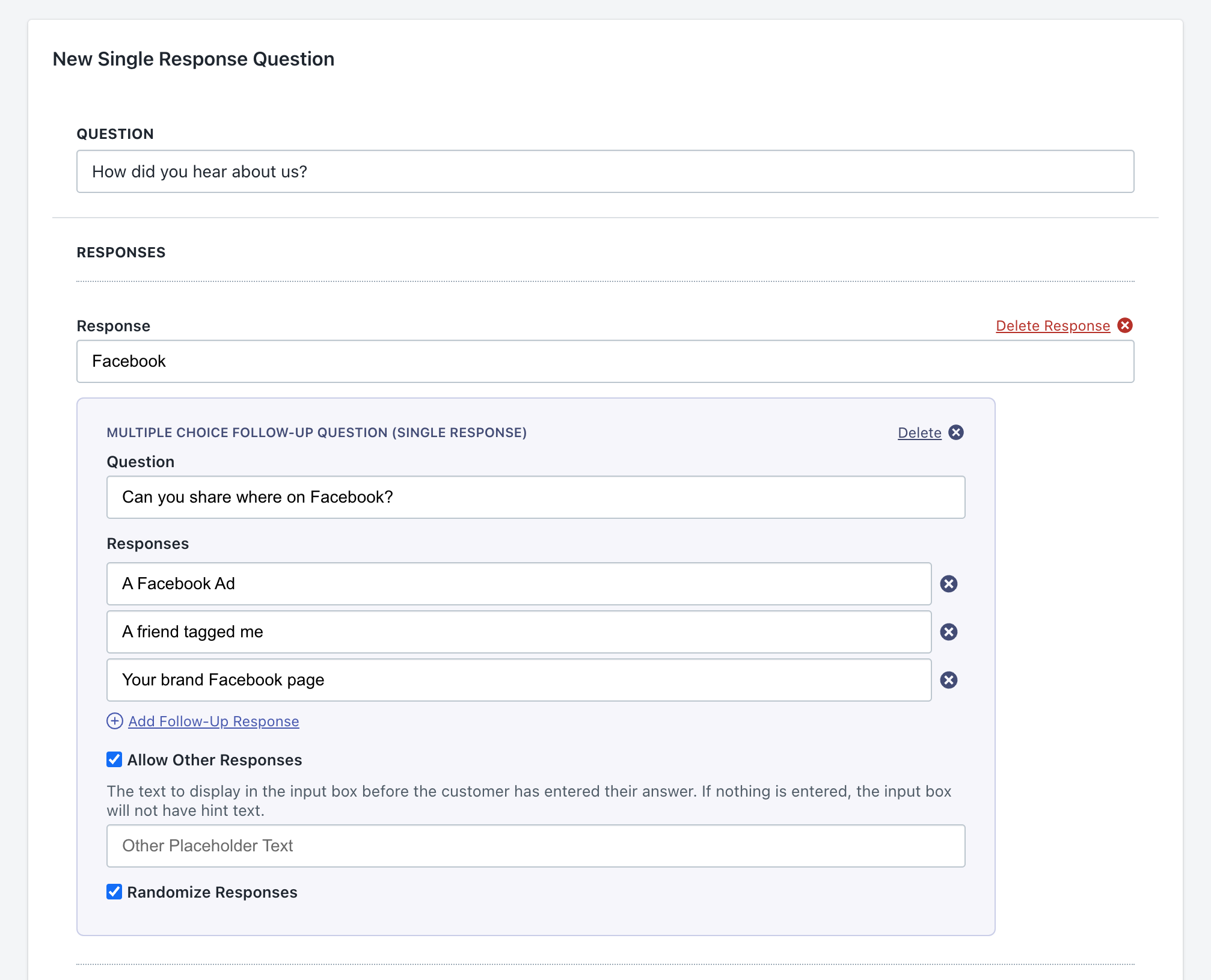
Task: Click the Allow Other Responses label
Action: [215, 760]
